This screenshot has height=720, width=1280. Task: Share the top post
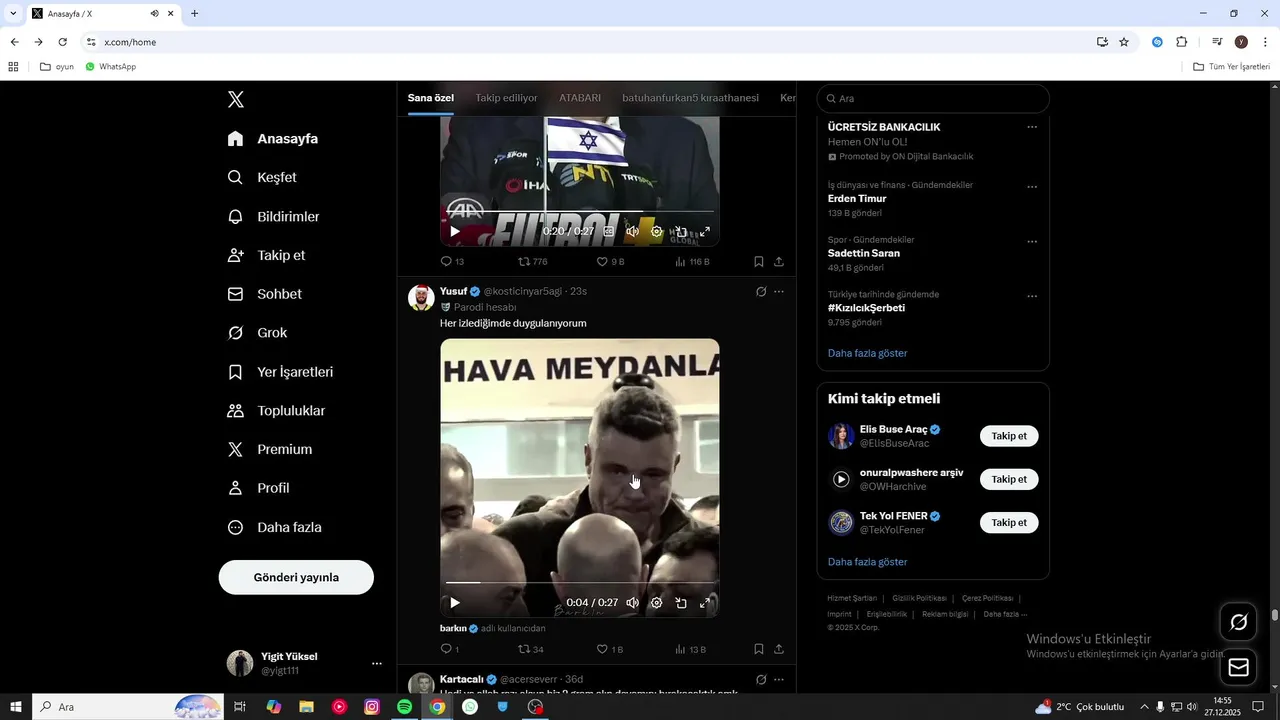(x=779, y=261)
